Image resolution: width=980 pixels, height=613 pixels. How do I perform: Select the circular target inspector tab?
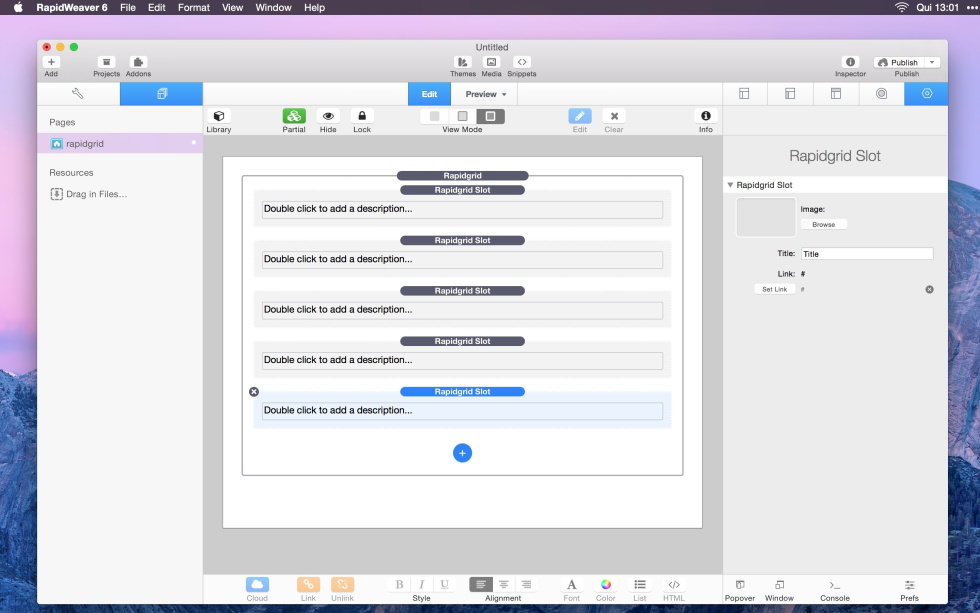point(881,94)
